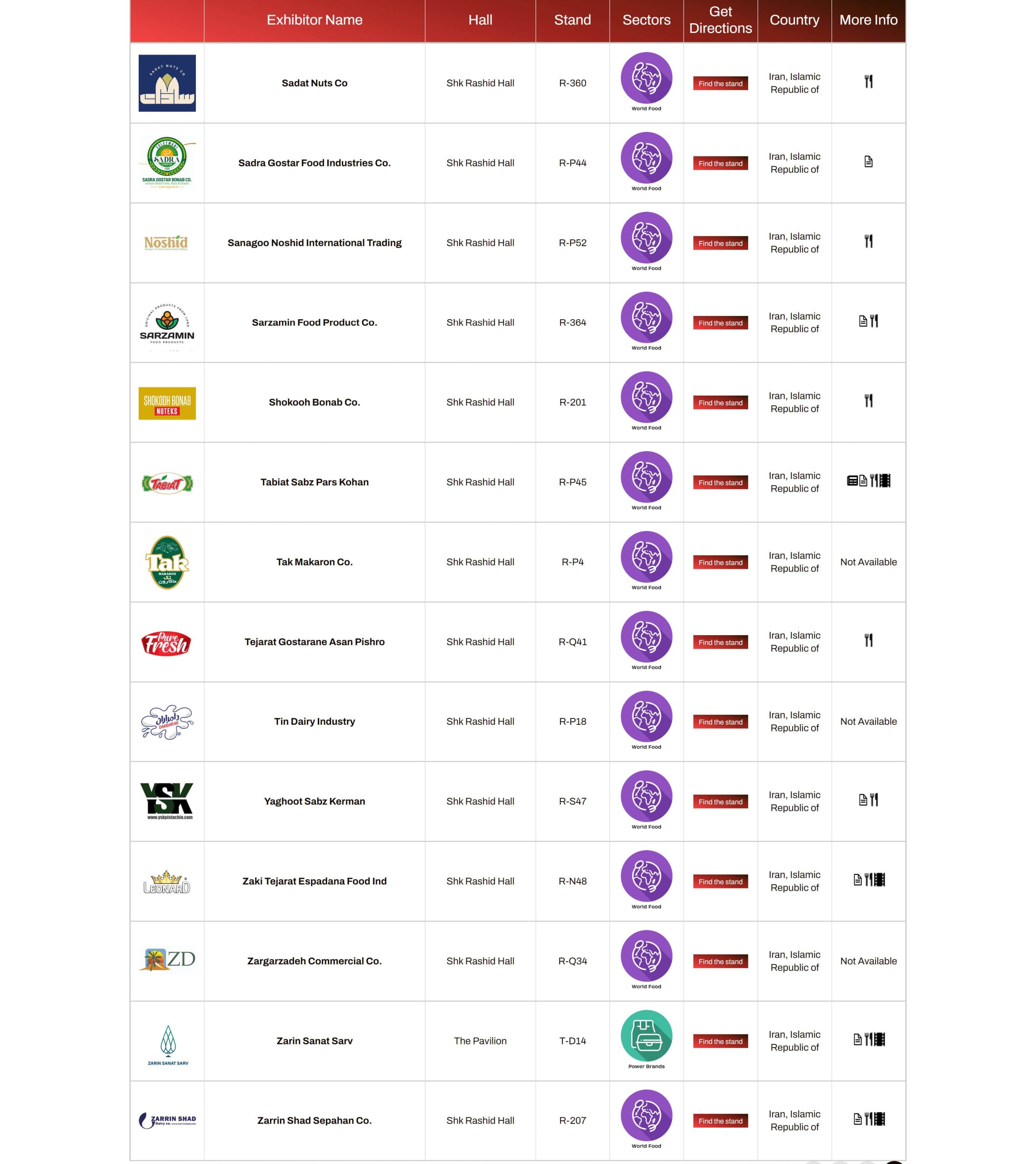Screen dimensions: 1036x1164
Task: Click the Exhibitor Name column header
Action: click(314, 20)
